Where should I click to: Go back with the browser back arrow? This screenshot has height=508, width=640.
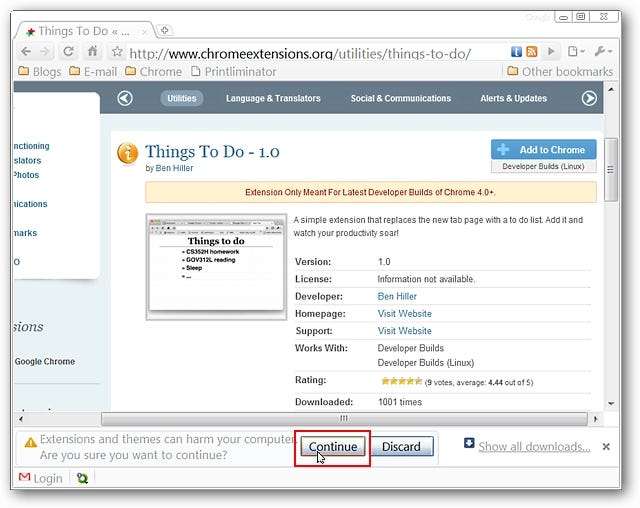pos(27,52)
